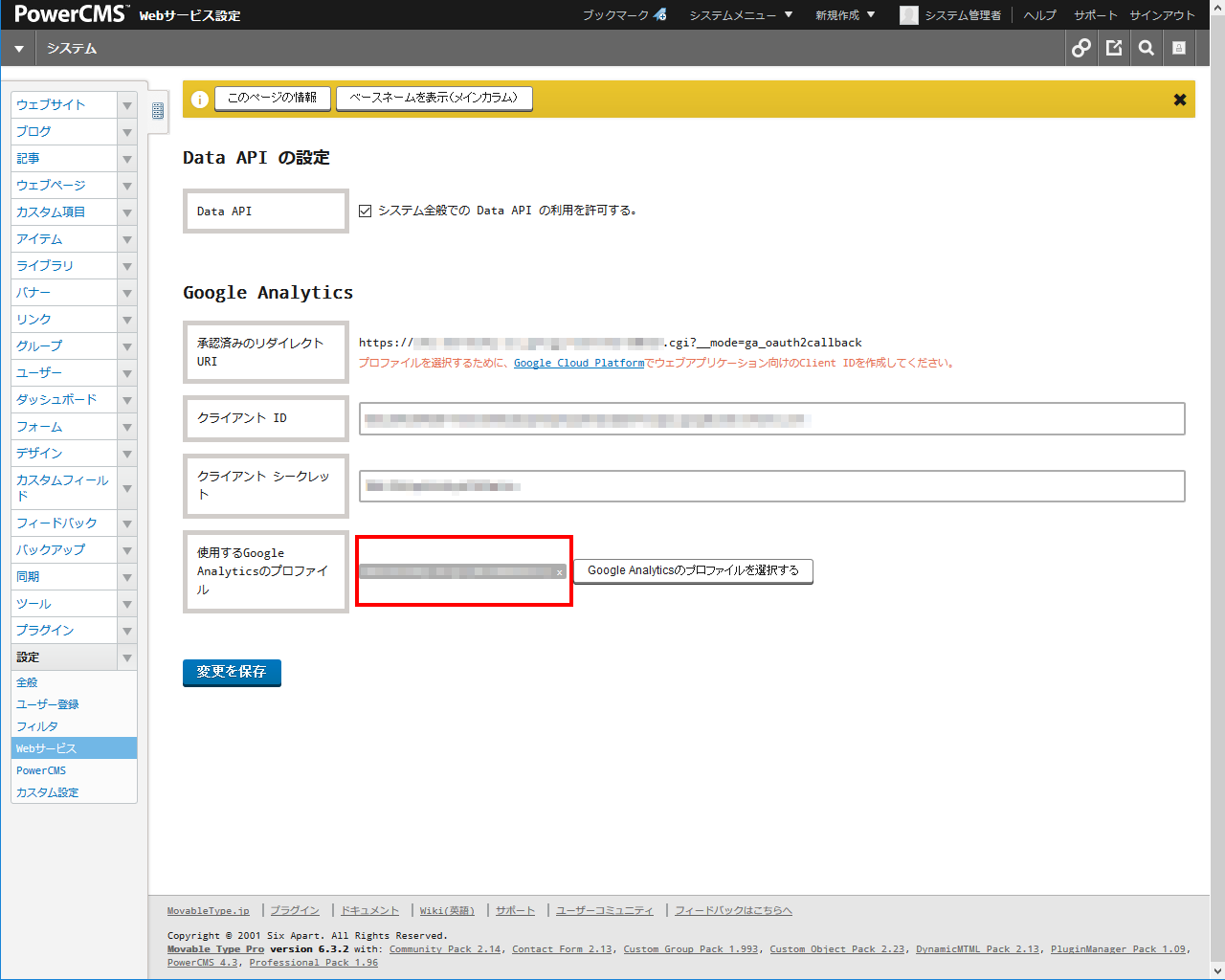Viewport: 1225px width, 980px height.
Task: Expand the カスタム項目 sidebar arrow
Action: click(127, 212)
